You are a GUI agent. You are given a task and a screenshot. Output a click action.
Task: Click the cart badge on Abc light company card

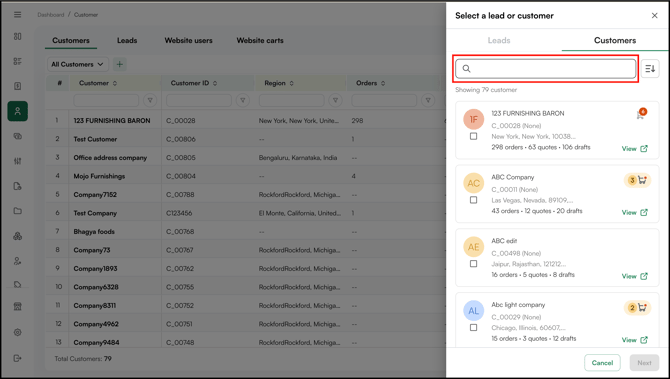(x=638, y=308)
